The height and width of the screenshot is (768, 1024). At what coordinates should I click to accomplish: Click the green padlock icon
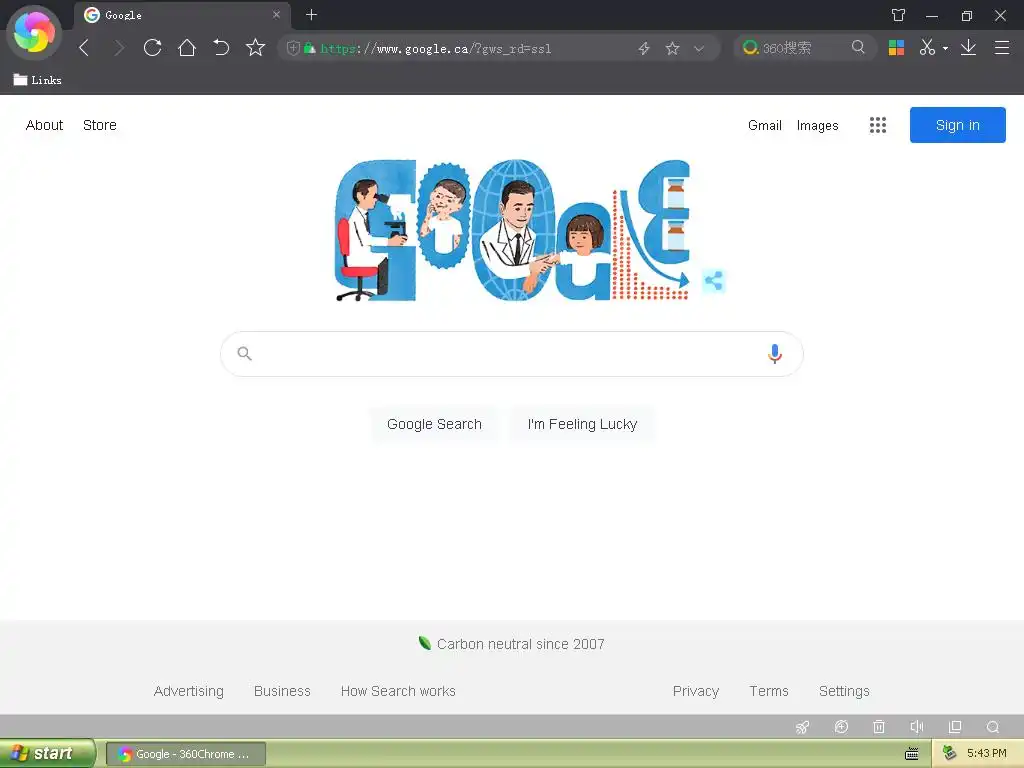coord(310,48)
